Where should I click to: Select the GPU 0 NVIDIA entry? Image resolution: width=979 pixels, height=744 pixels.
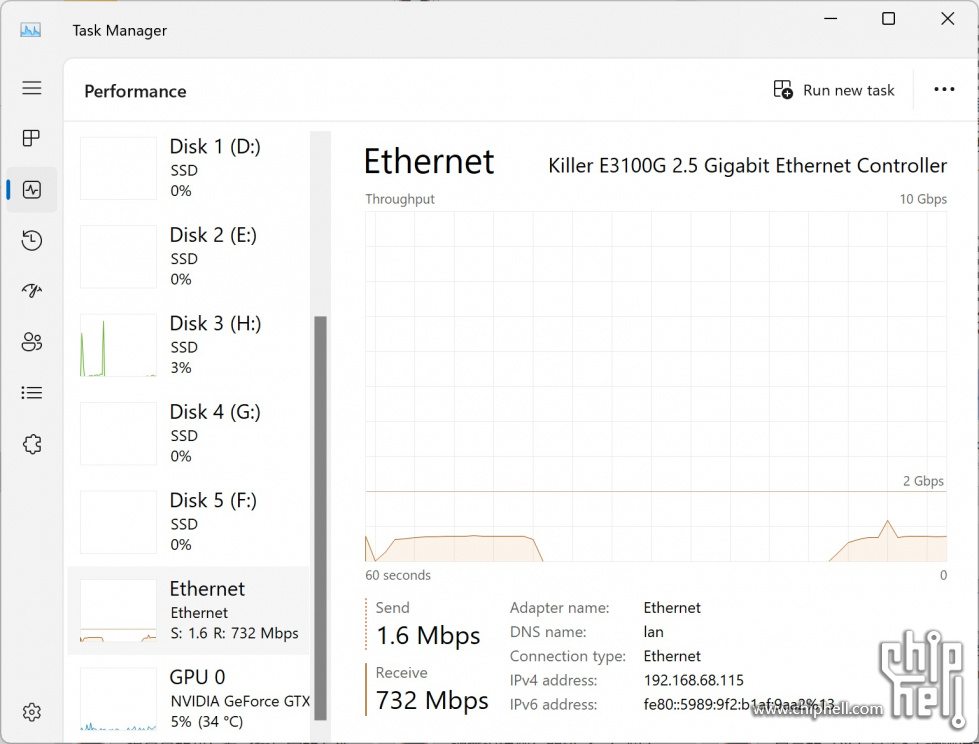click(x=190, y=698)
